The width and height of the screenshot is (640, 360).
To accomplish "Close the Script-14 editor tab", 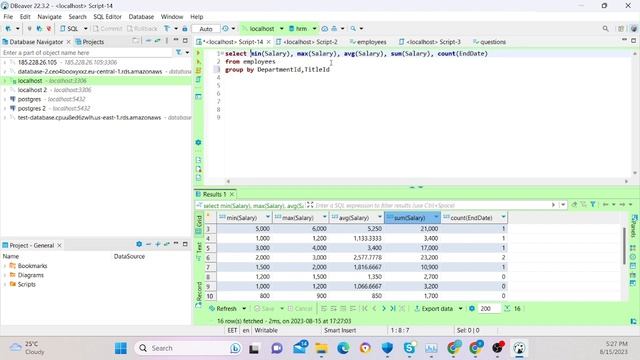I will click(269, 42).
